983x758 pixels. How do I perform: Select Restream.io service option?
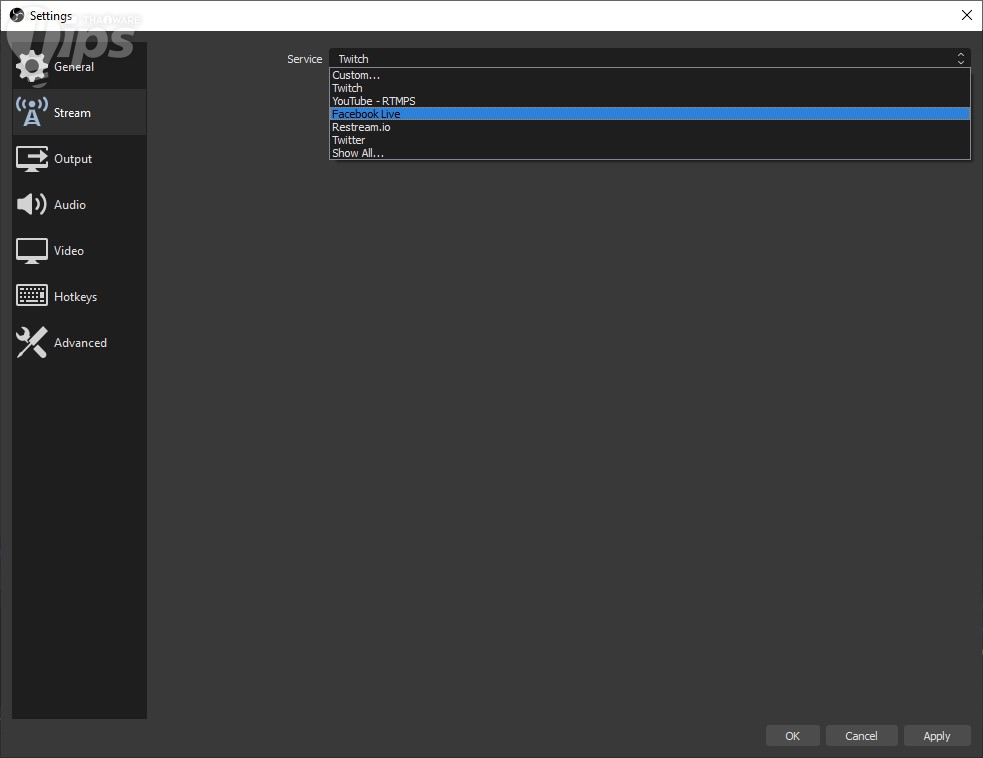coord(649,127)
